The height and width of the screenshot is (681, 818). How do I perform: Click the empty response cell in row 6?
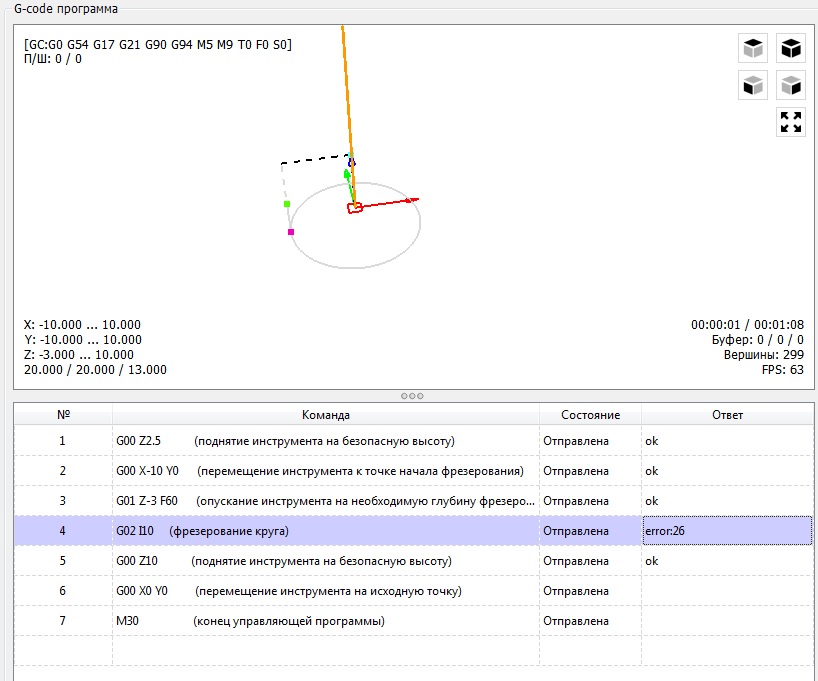[x=727, y=591]
